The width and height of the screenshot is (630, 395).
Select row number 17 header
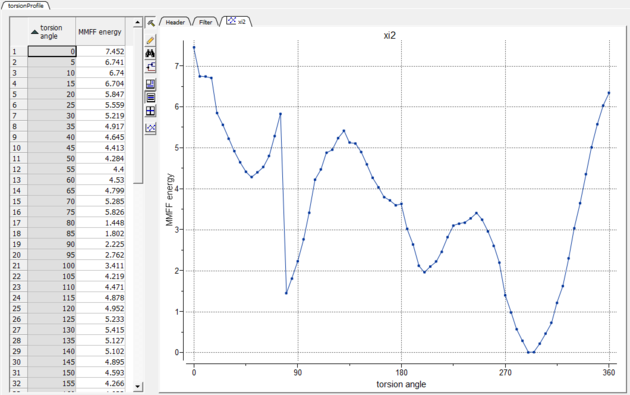18,223
